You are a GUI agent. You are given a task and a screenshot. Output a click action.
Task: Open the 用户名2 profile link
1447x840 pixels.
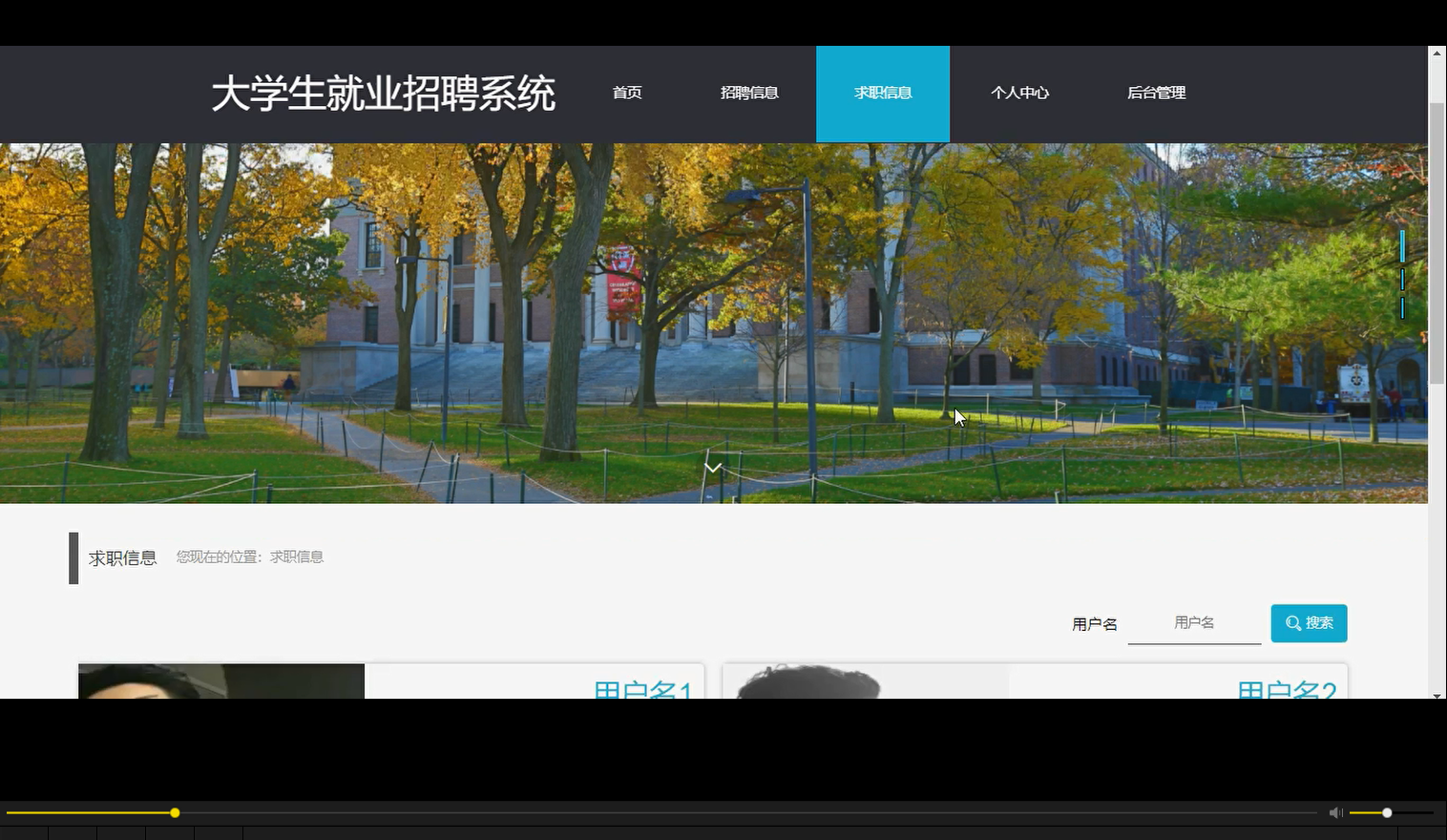tap(1288, 689)
